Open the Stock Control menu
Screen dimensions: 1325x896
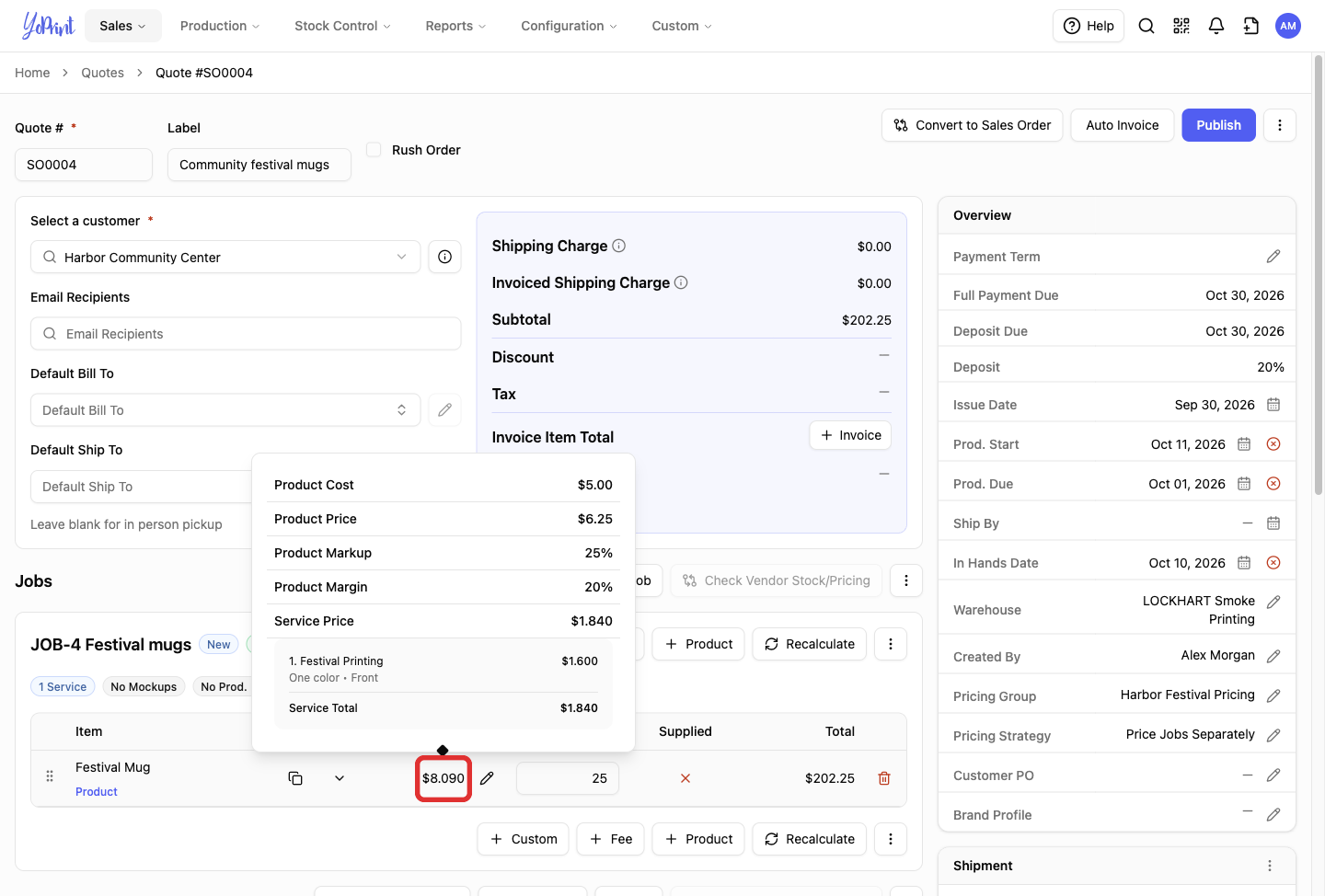(342, 26)
